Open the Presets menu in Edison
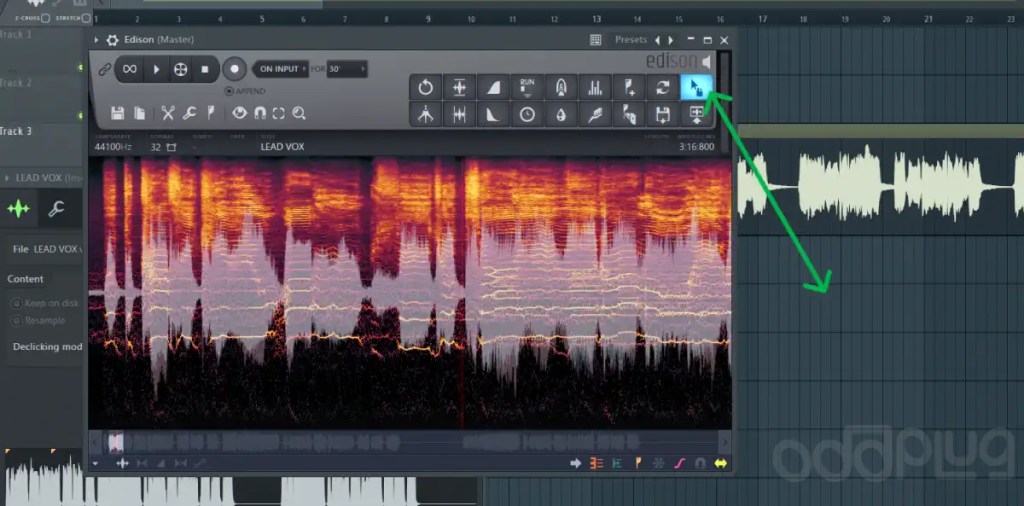Screen dimensions: 1024x506 (x=631, y=40)
